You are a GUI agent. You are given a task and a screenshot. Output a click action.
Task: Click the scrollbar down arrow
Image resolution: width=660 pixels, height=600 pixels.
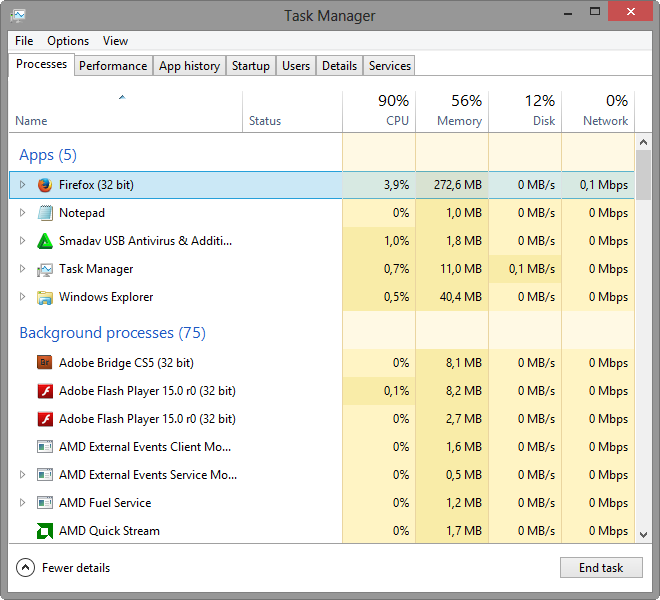[643, 535]
